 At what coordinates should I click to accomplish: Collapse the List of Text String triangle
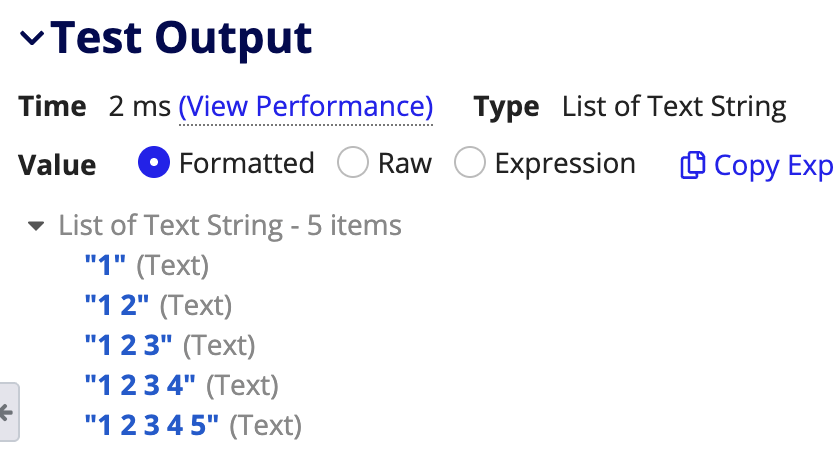36,226
